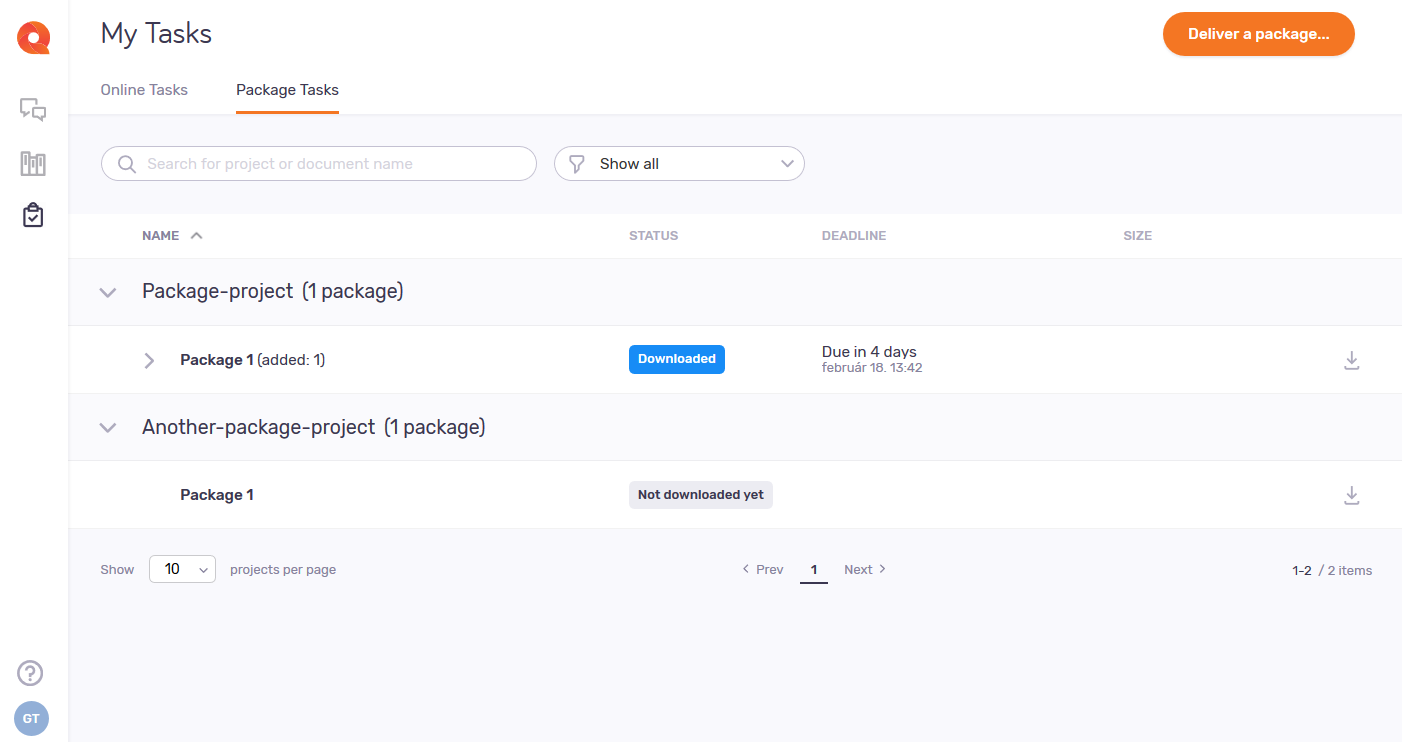The height and width of the screenshot is (742, 1402).
Task: Select the clipboard tasks sidebar icon
Action: pos(33,215)
